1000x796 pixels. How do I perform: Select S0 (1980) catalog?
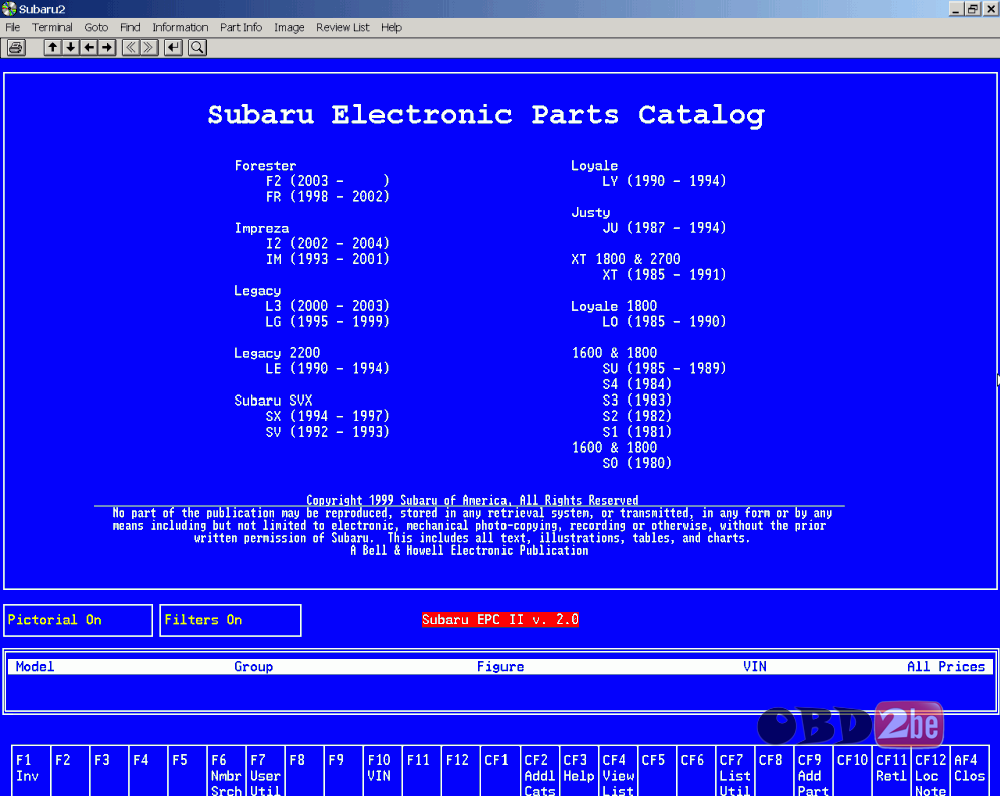click(x=637, y=463)
